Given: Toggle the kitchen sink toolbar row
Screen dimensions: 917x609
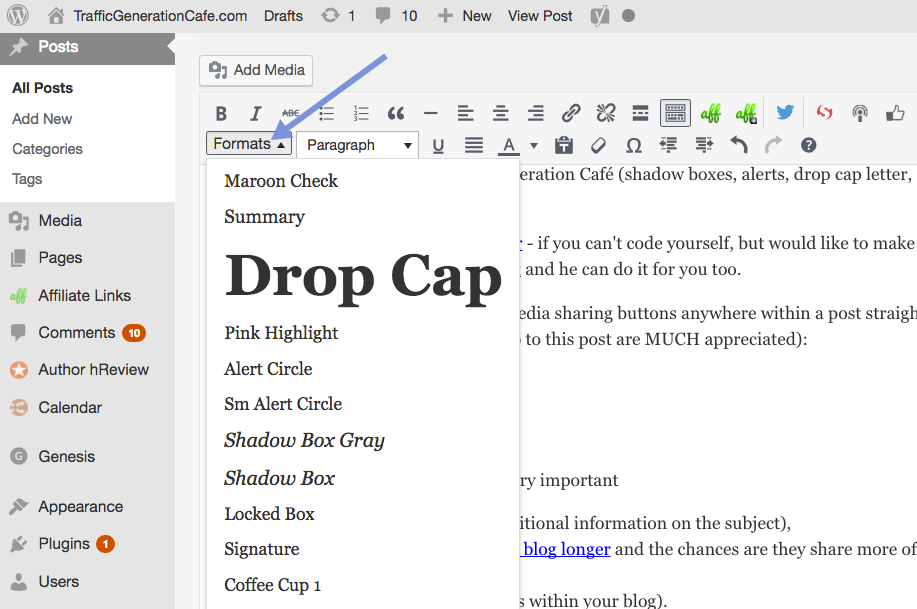Looking at the screenshot, I should [x=675, y=112].
